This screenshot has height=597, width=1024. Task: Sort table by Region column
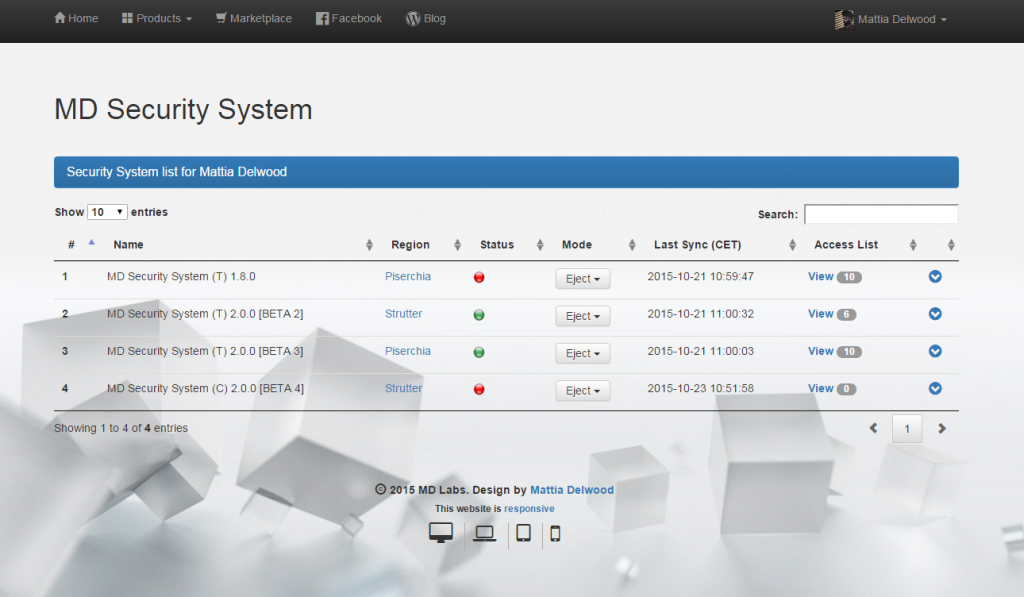[425, 244]
